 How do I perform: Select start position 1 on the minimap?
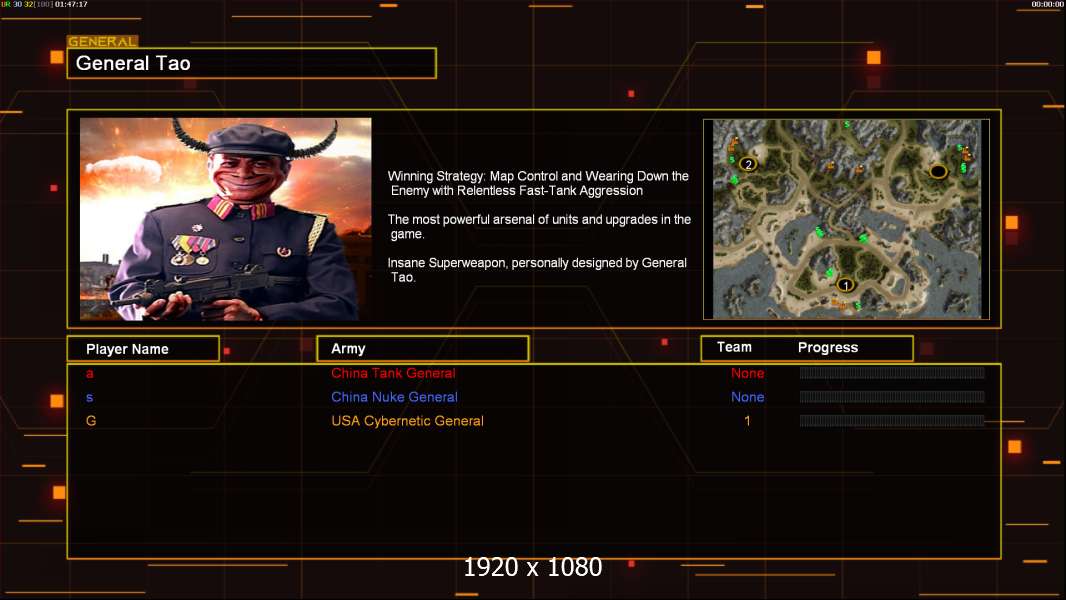[845, 285]
